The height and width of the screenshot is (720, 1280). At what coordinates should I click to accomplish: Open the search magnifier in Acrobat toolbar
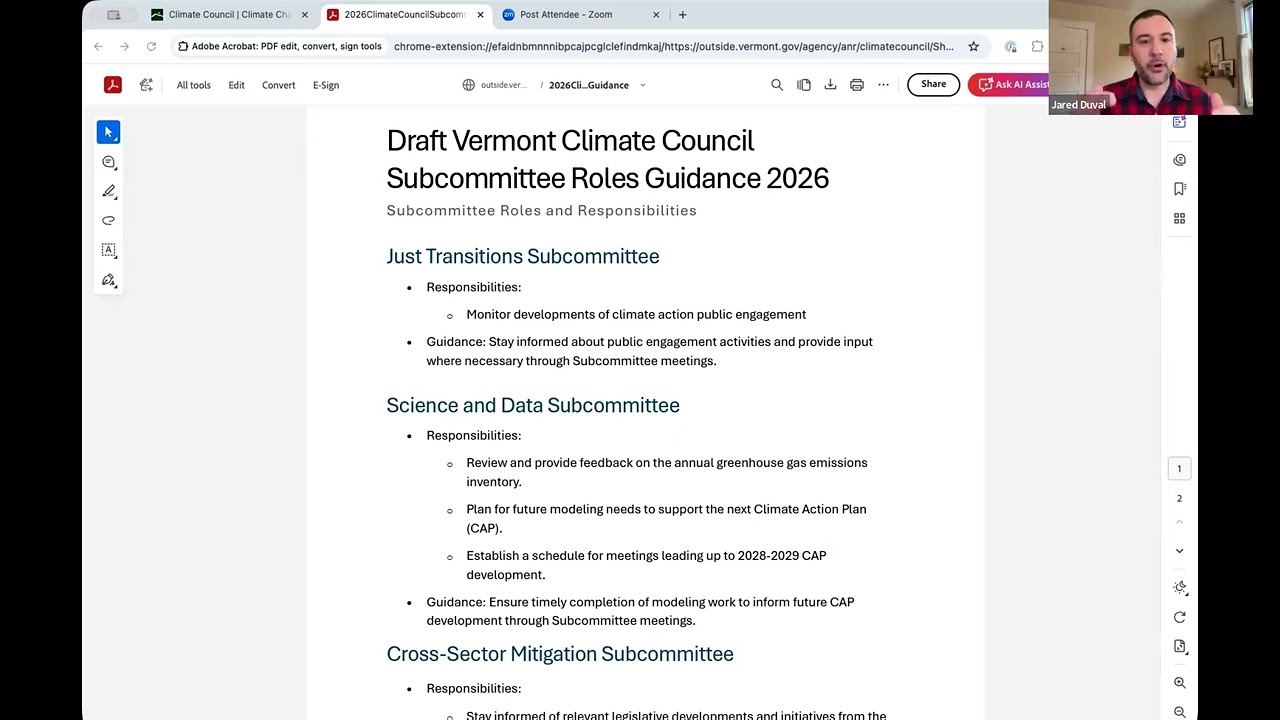point(777,85)
